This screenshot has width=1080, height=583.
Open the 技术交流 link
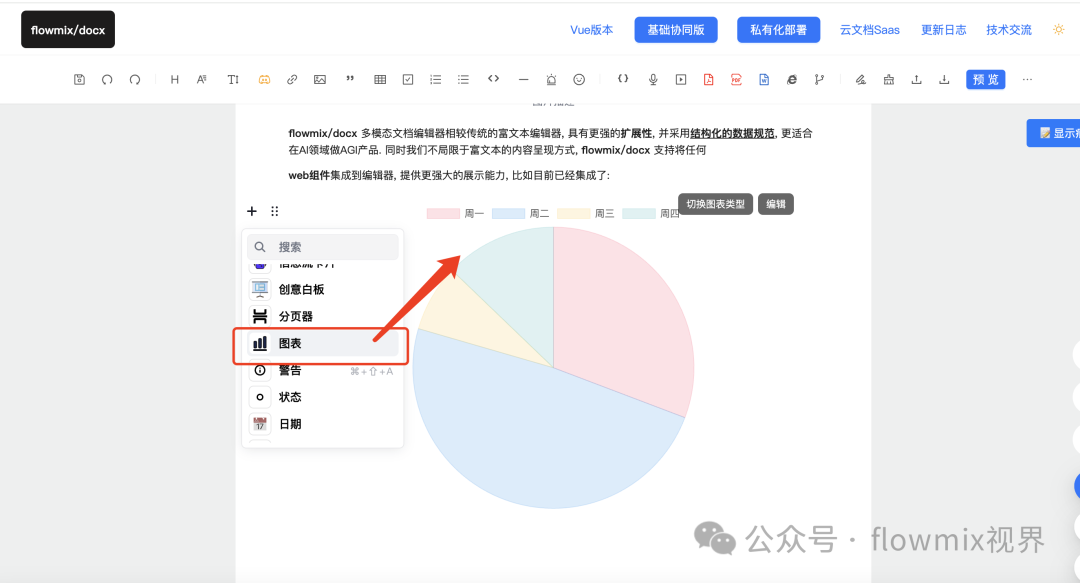pos(1008,30)
